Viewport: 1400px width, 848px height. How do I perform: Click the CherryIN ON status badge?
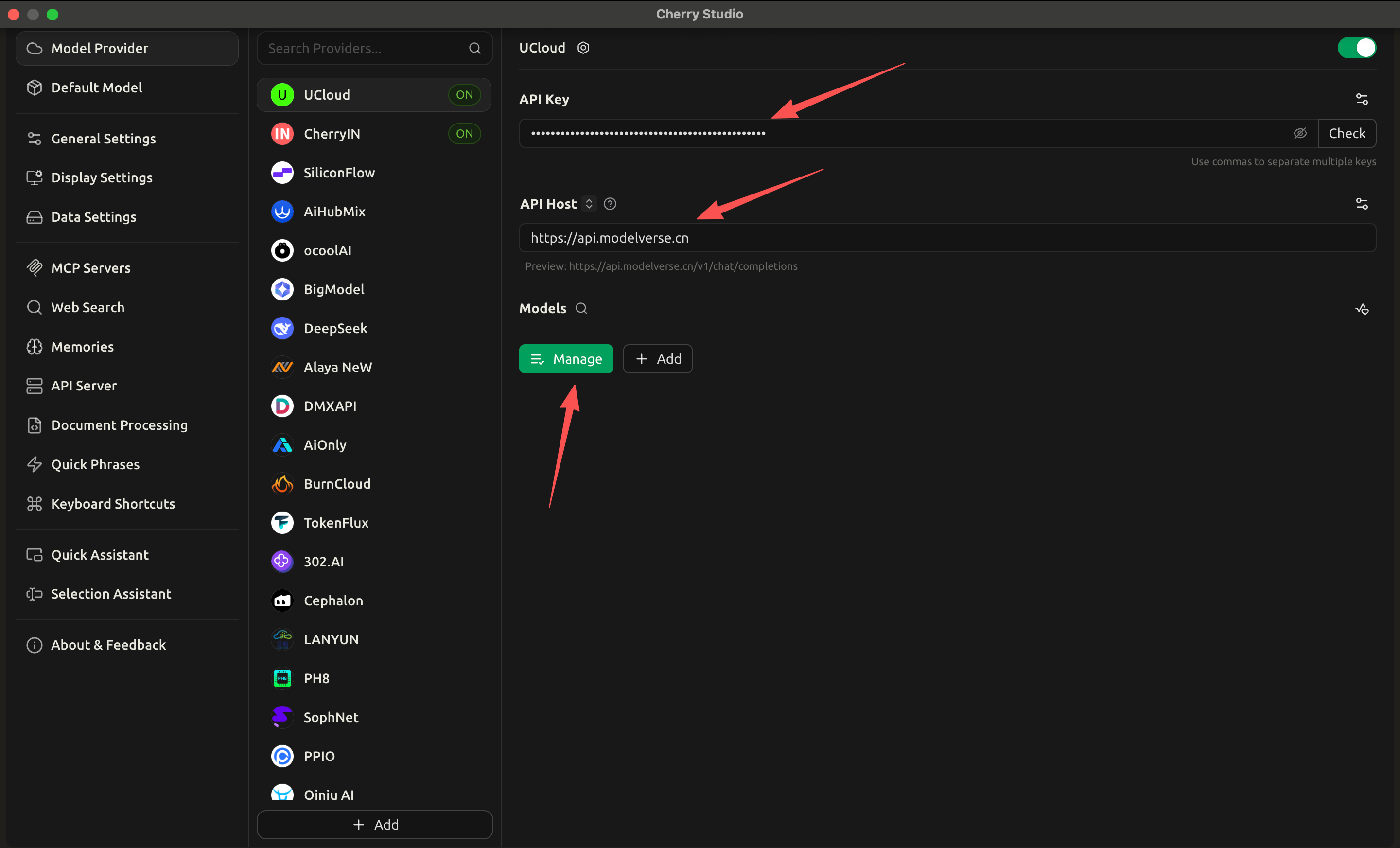pyautogui.click(x=464, y=134)
